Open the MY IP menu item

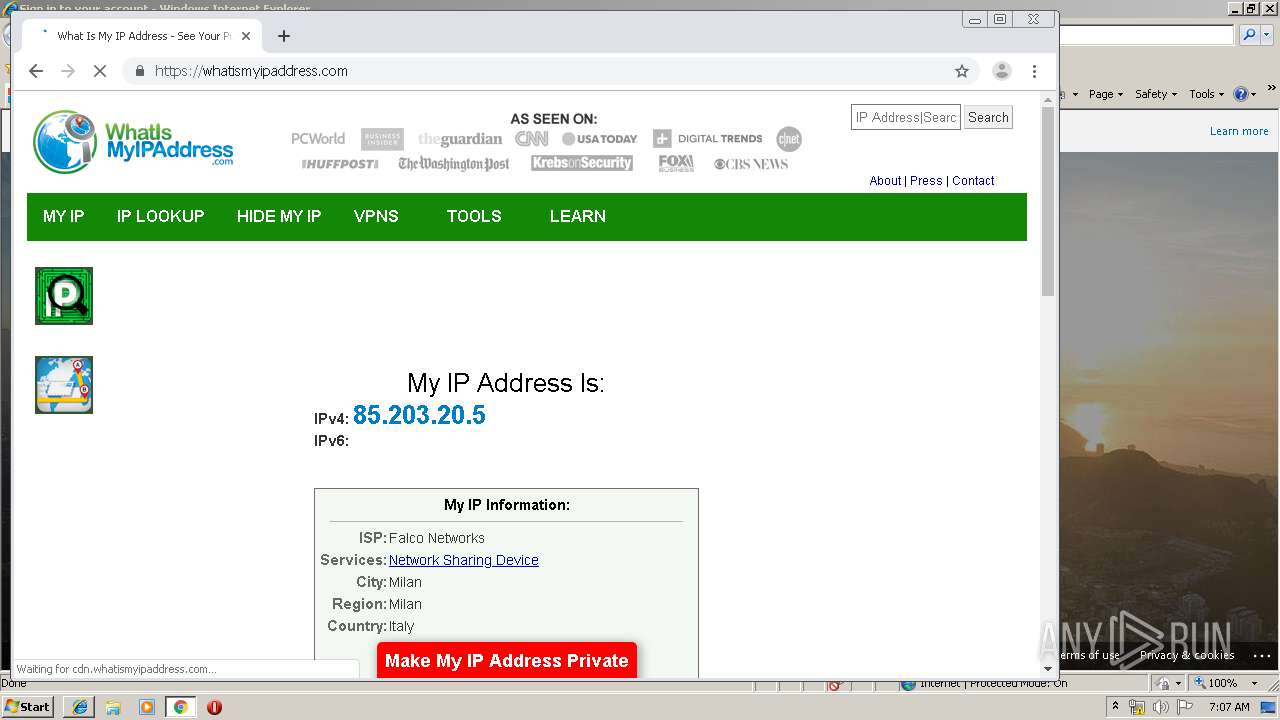click(63, 216)
